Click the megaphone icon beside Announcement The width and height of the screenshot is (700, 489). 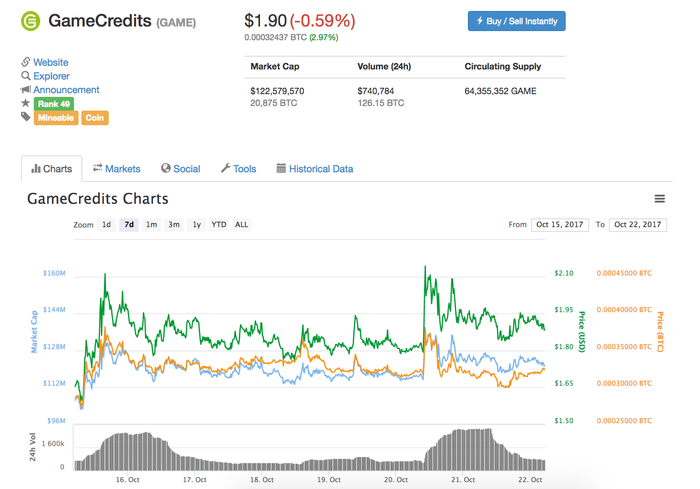(x=25, y=89)
